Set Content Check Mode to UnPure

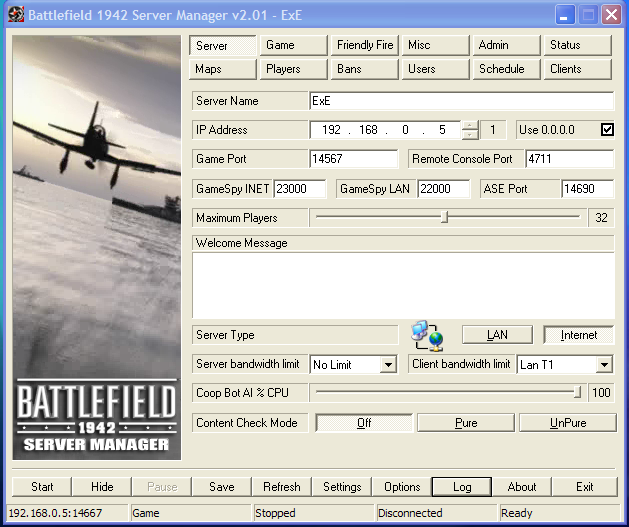(x=568, y=423)
